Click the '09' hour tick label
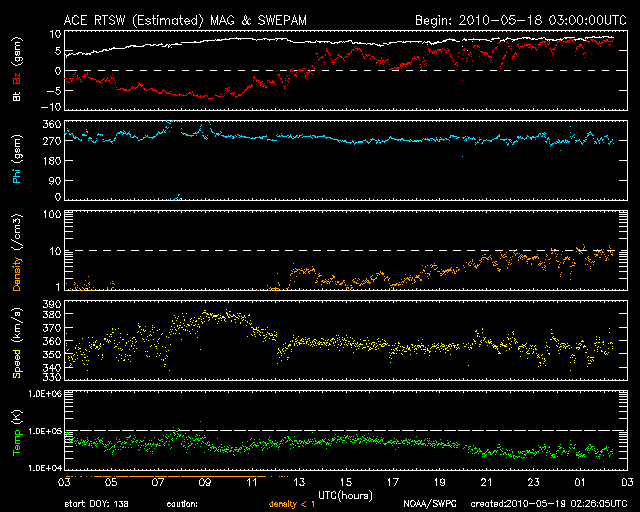The width and height of the screenshot is (640, 512). pos(205,482)
